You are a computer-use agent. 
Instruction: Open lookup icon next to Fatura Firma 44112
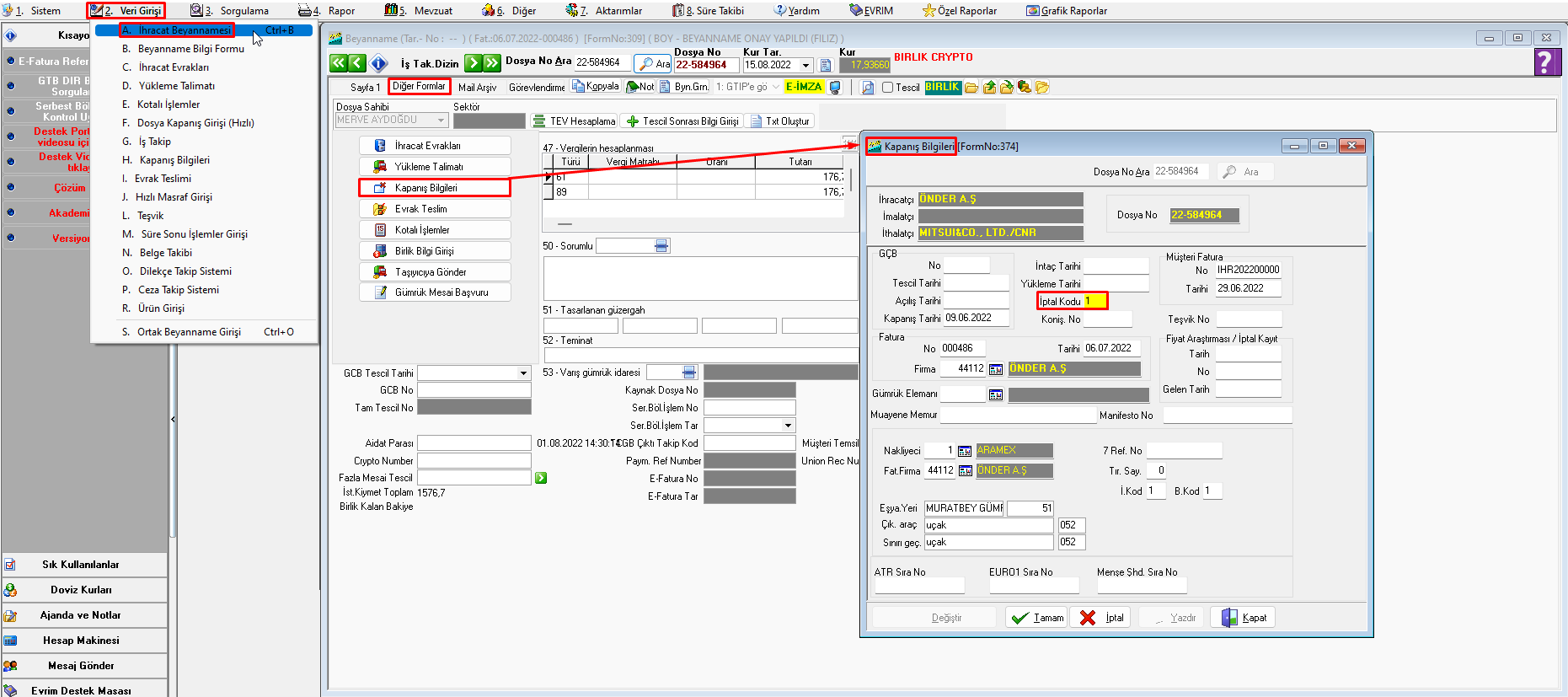[996, 369]
